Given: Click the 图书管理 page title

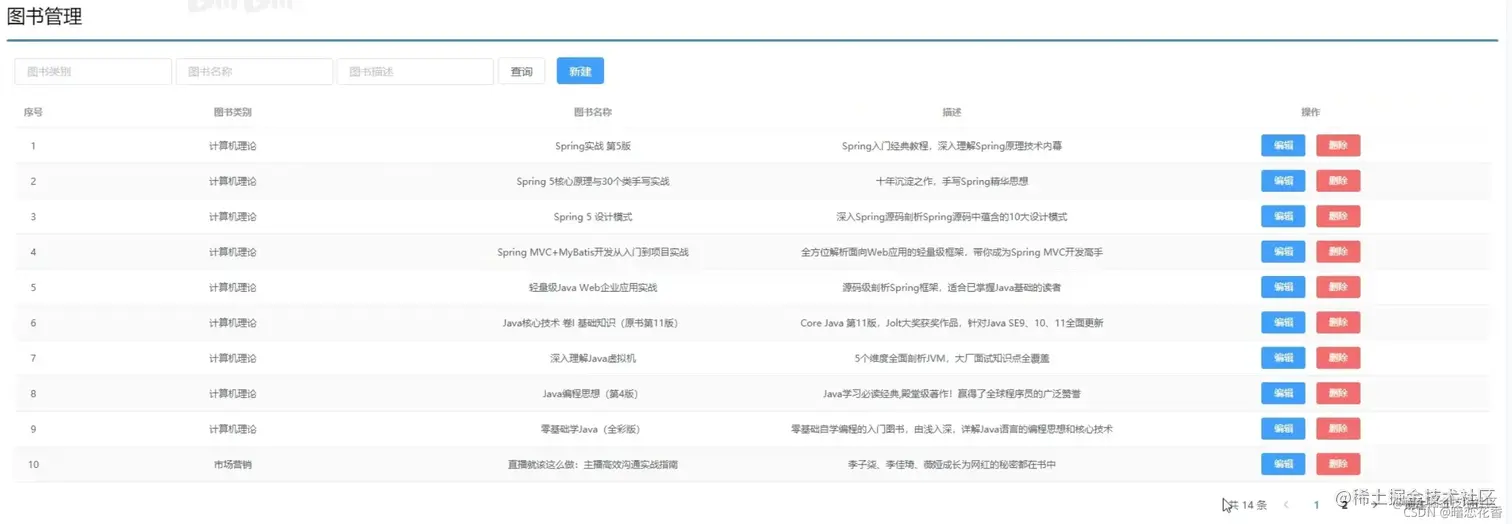Looking at the screenshot, I should coord(44,17).
